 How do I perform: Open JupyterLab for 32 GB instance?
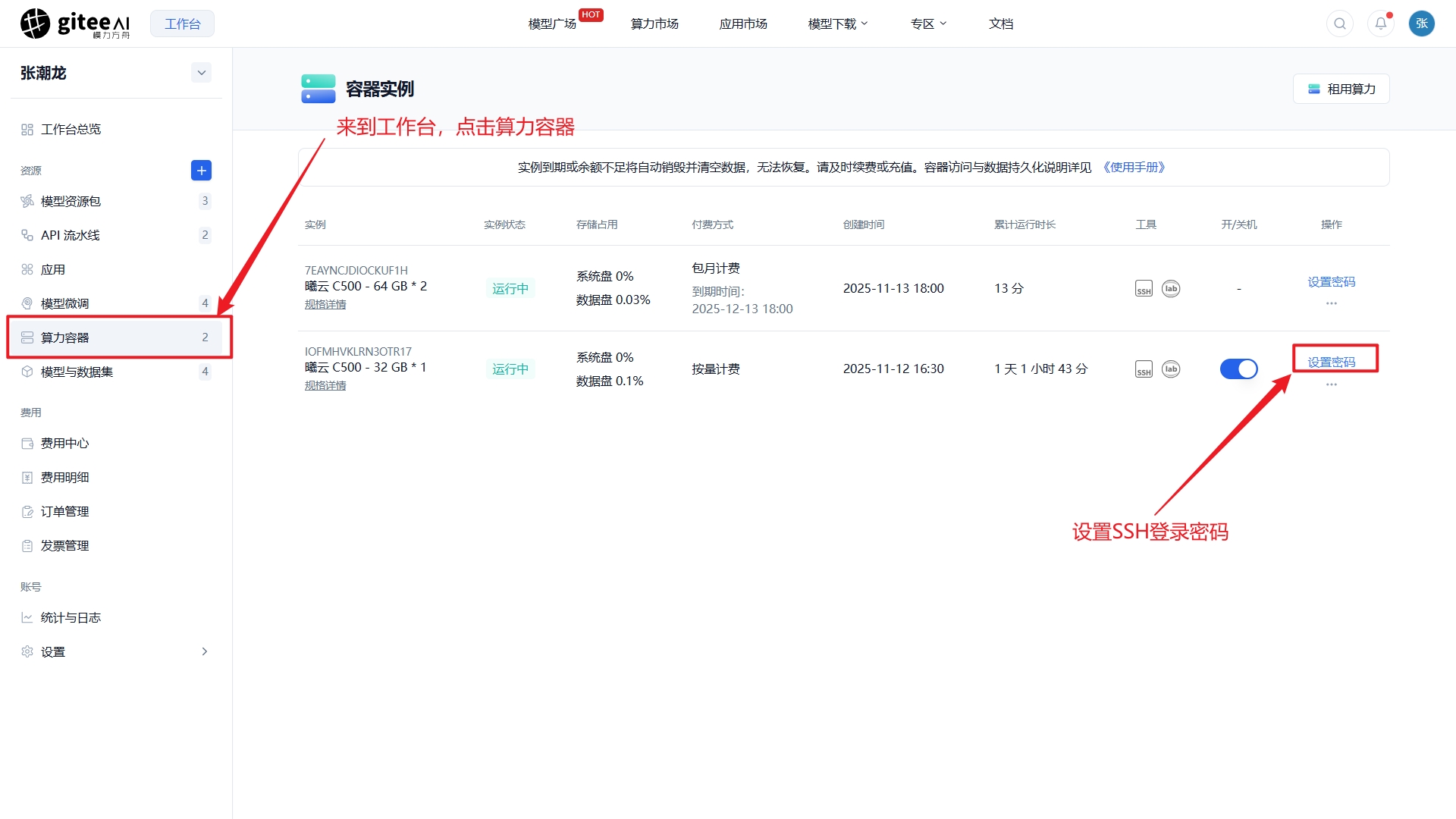pos(1171,369)
